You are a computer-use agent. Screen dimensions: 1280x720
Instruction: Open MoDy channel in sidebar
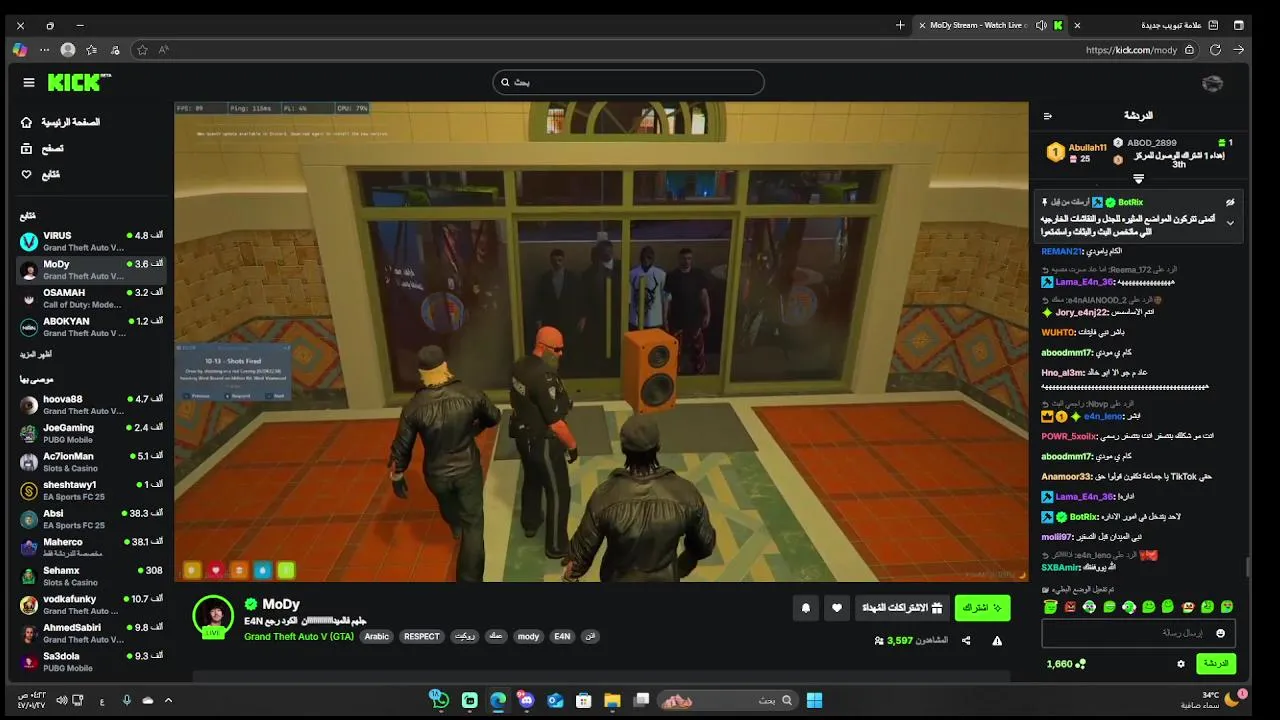coord(91,270)
